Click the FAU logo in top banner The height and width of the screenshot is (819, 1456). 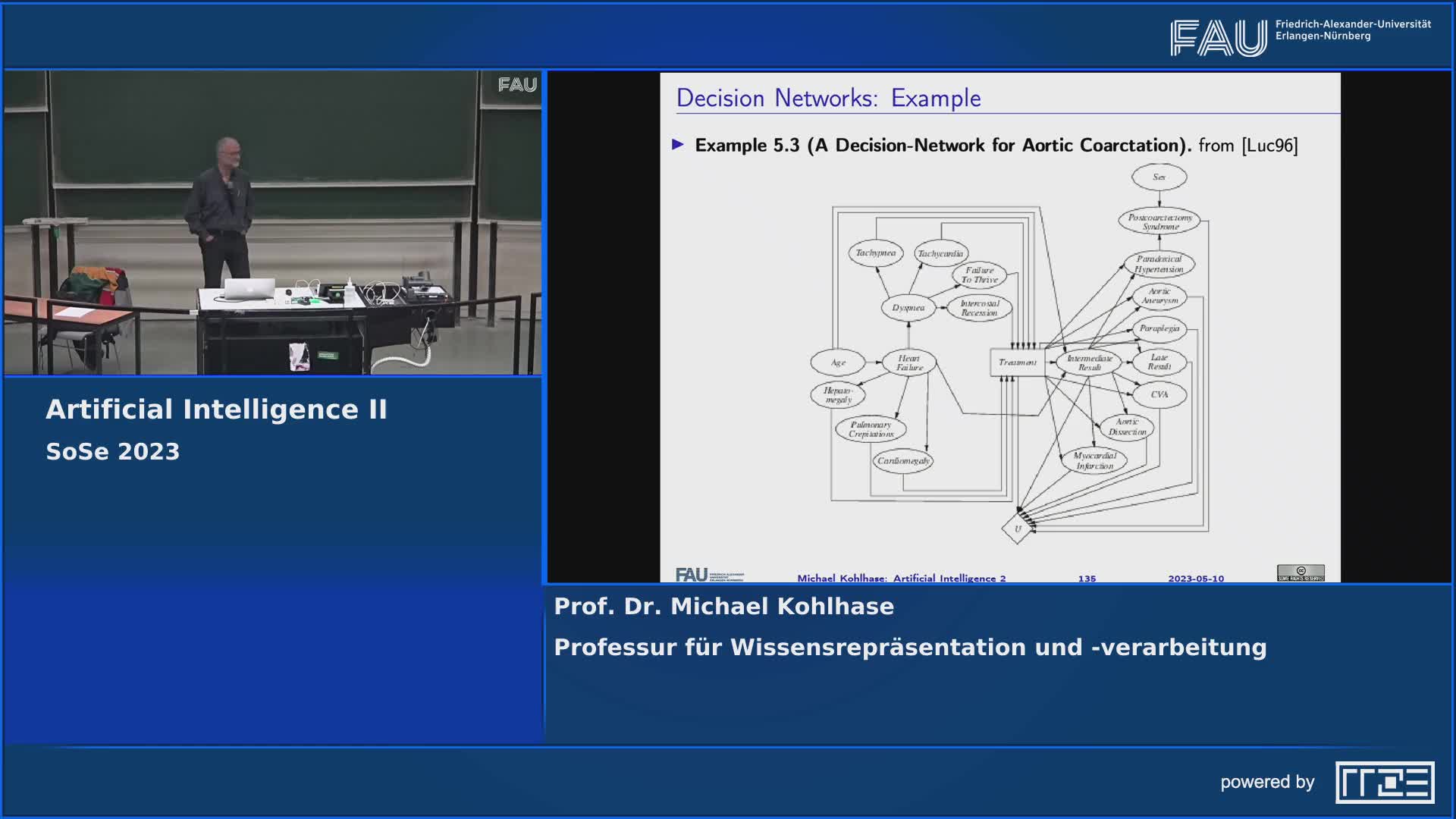pos(1219,37)
